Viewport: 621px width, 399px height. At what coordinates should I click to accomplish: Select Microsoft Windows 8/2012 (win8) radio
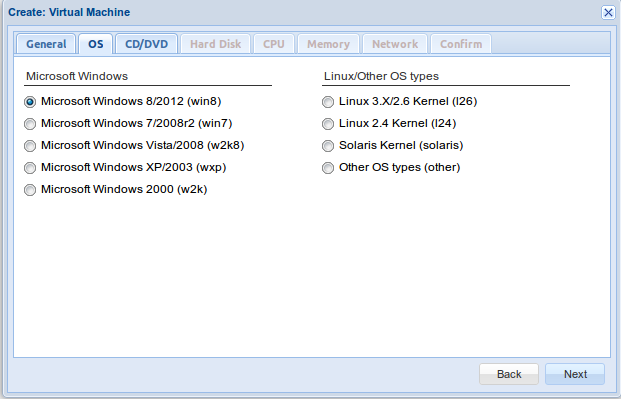(x=30, y=102)
